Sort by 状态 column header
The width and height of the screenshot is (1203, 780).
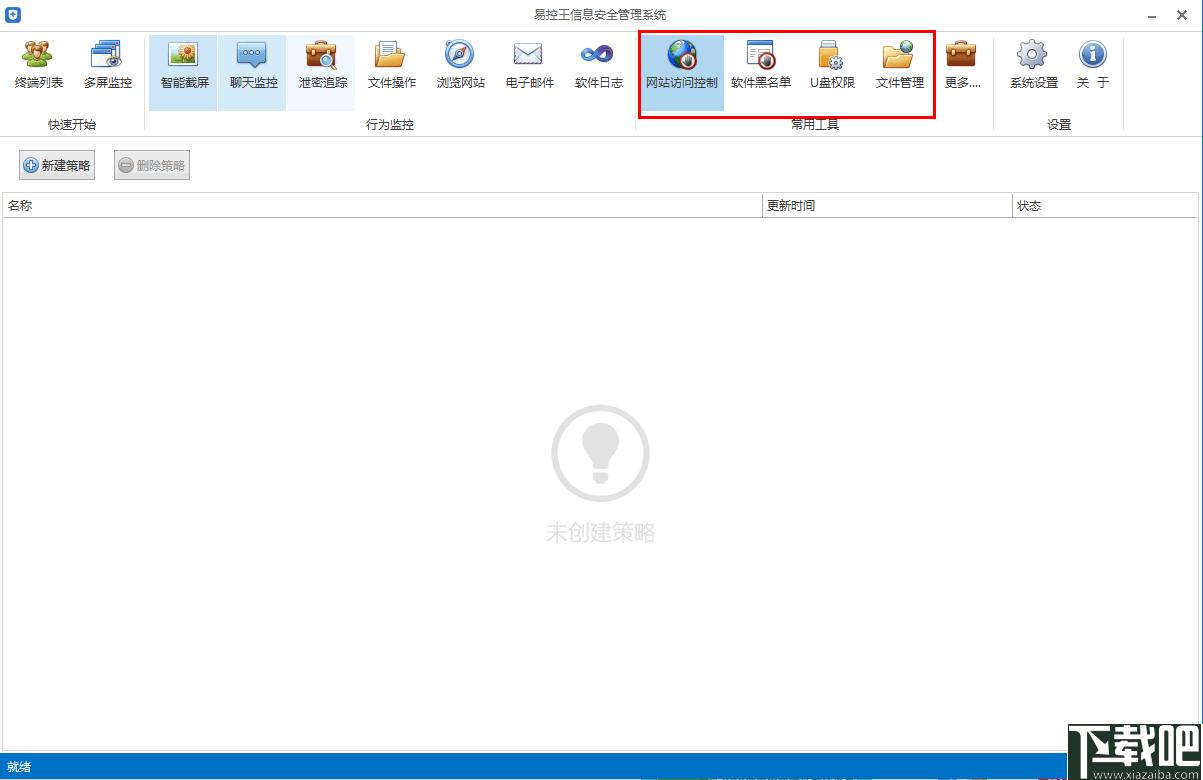(1105, 205)
